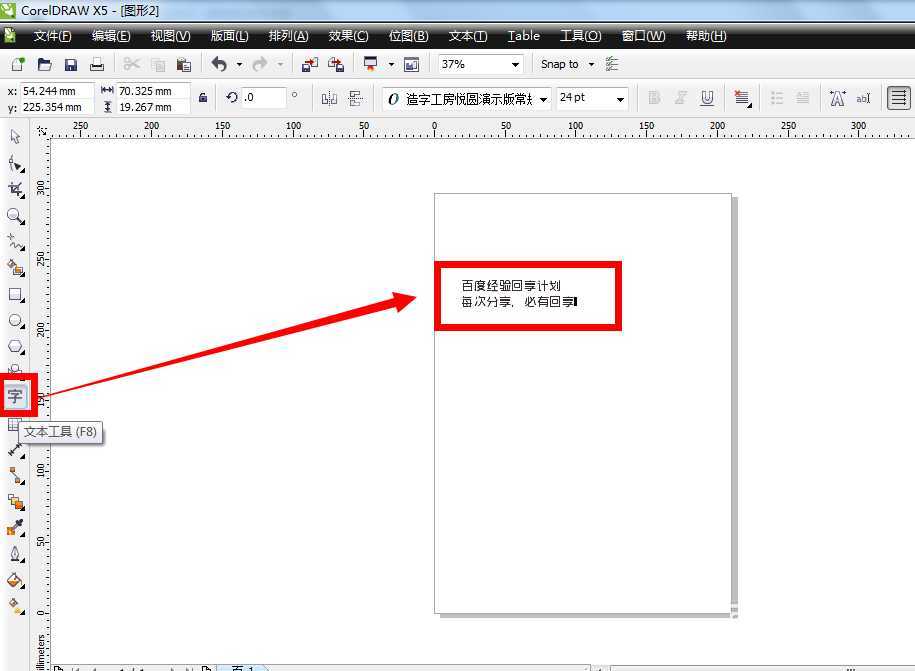Select the Eyedropper tool
This screenshot has height=671, width=915.
click(15, 527)
